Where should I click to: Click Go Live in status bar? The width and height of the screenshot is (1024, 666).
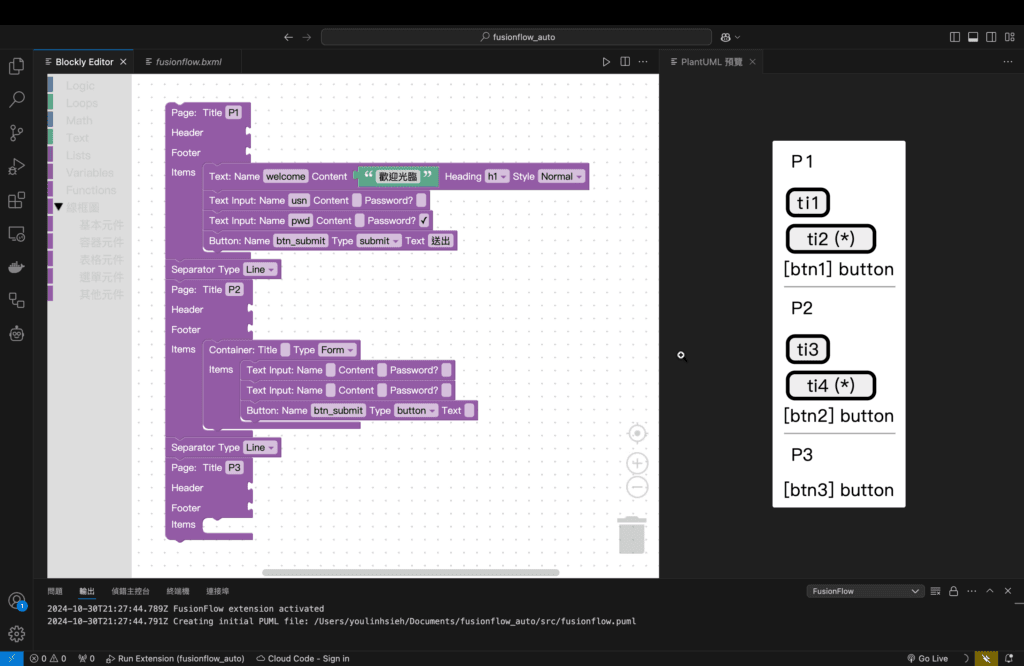(927, 658)
